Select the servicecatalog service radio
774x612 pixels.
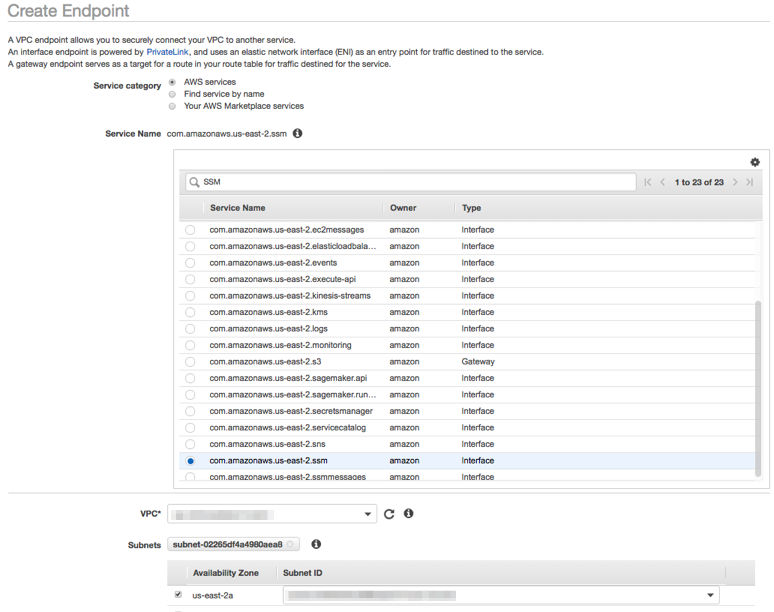click(x=190, y=428)
